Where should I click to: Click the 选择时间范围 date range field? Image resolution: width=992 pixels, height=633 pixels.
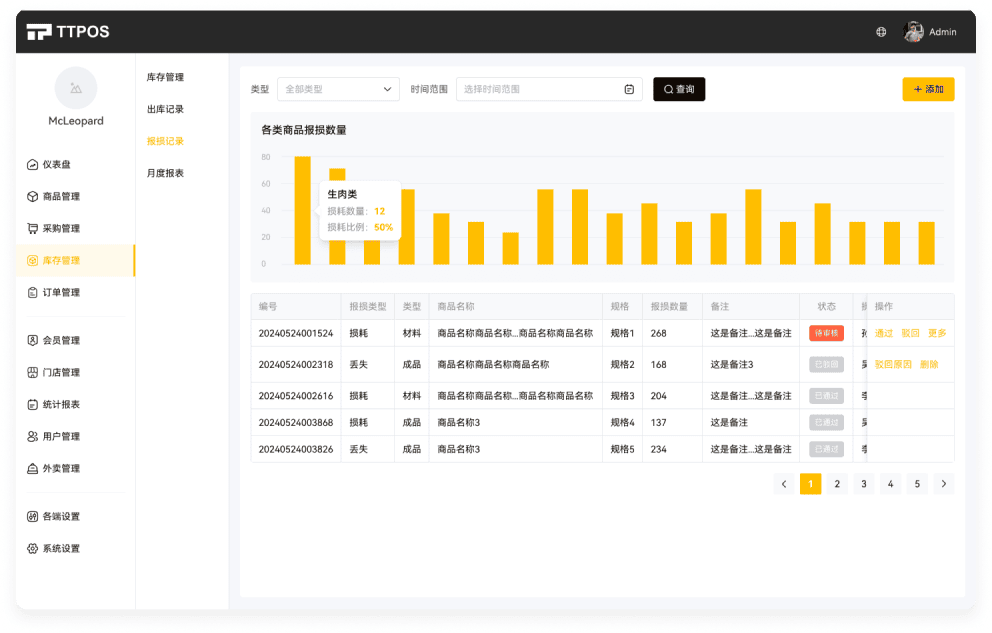click(x=540, y=89)
